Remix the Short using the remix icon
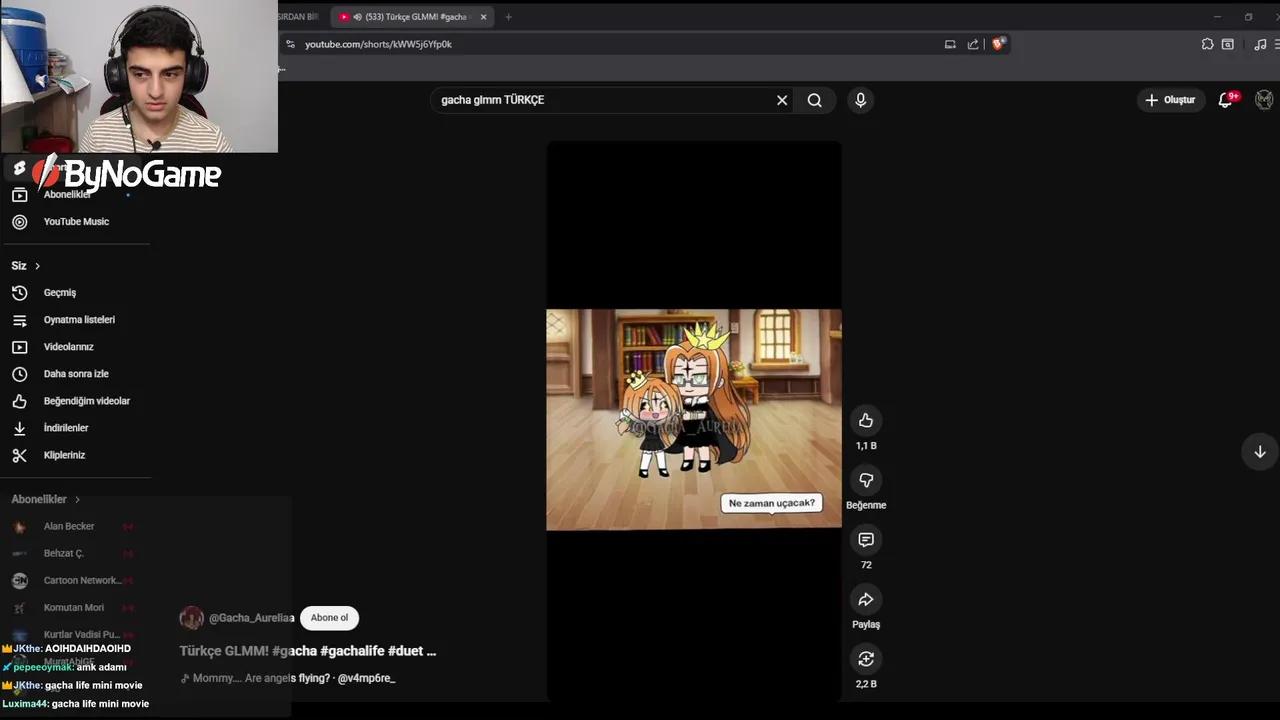 coord(866,659)
